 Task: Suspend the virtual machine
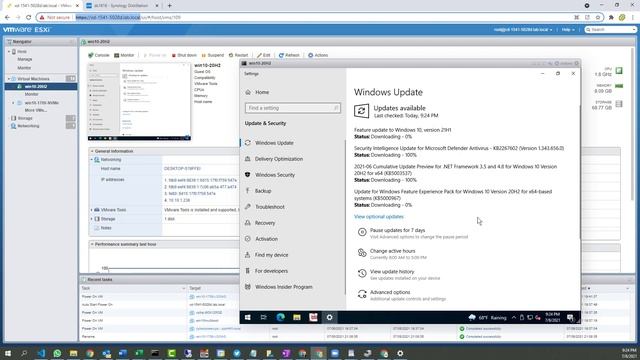pos(213,55)
